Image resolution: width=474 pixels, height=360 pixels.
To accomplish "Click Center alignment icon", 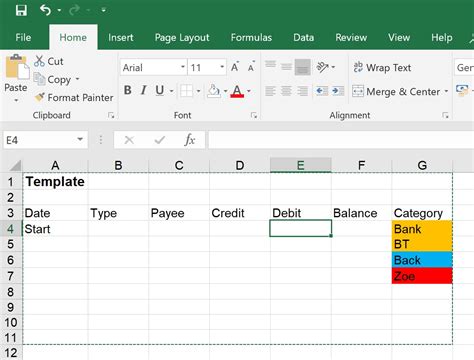I will pos(286,91).
